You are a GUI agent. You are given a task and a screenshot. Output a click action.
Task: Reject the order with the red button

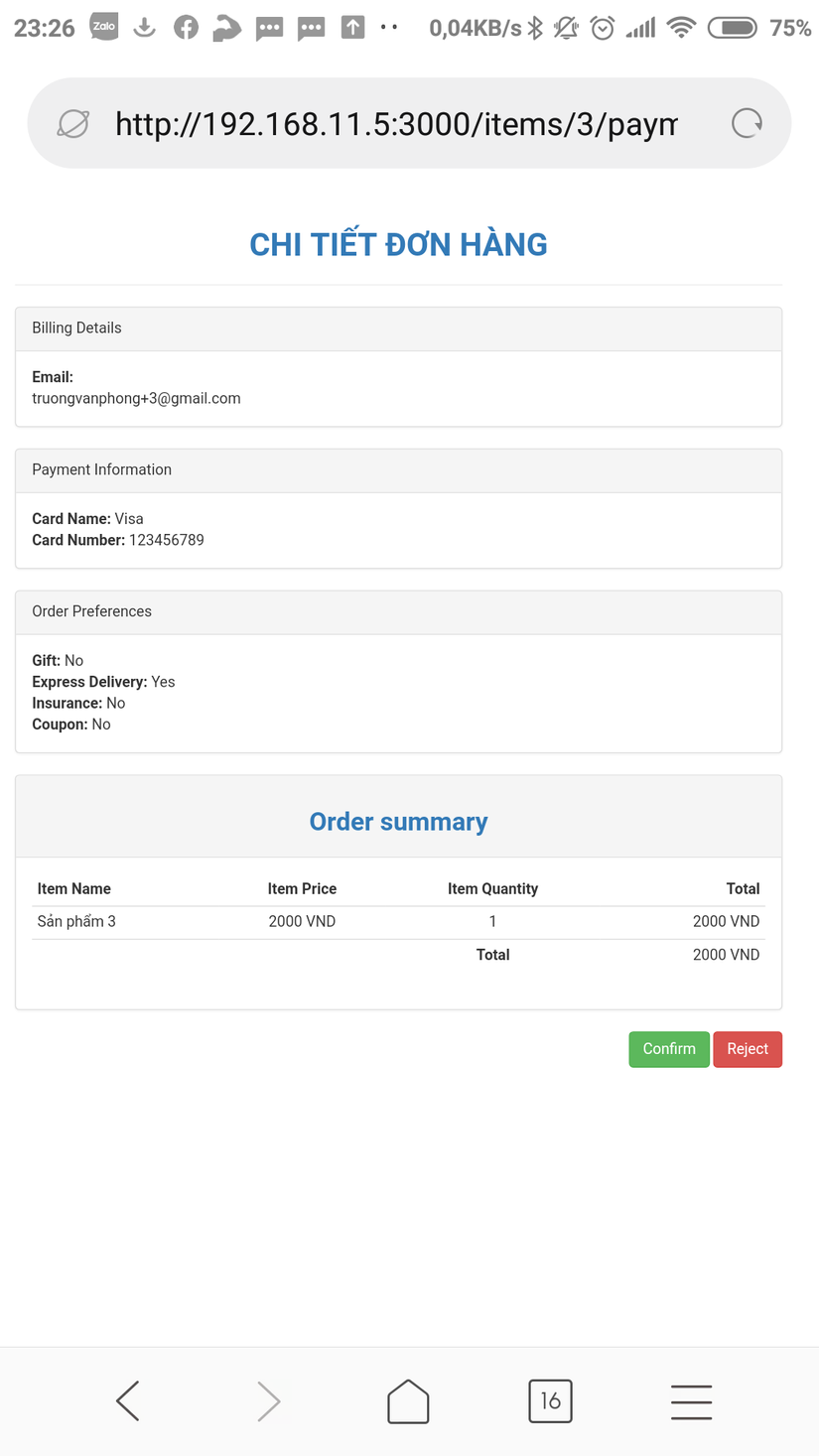click(x=748, y=1049)
